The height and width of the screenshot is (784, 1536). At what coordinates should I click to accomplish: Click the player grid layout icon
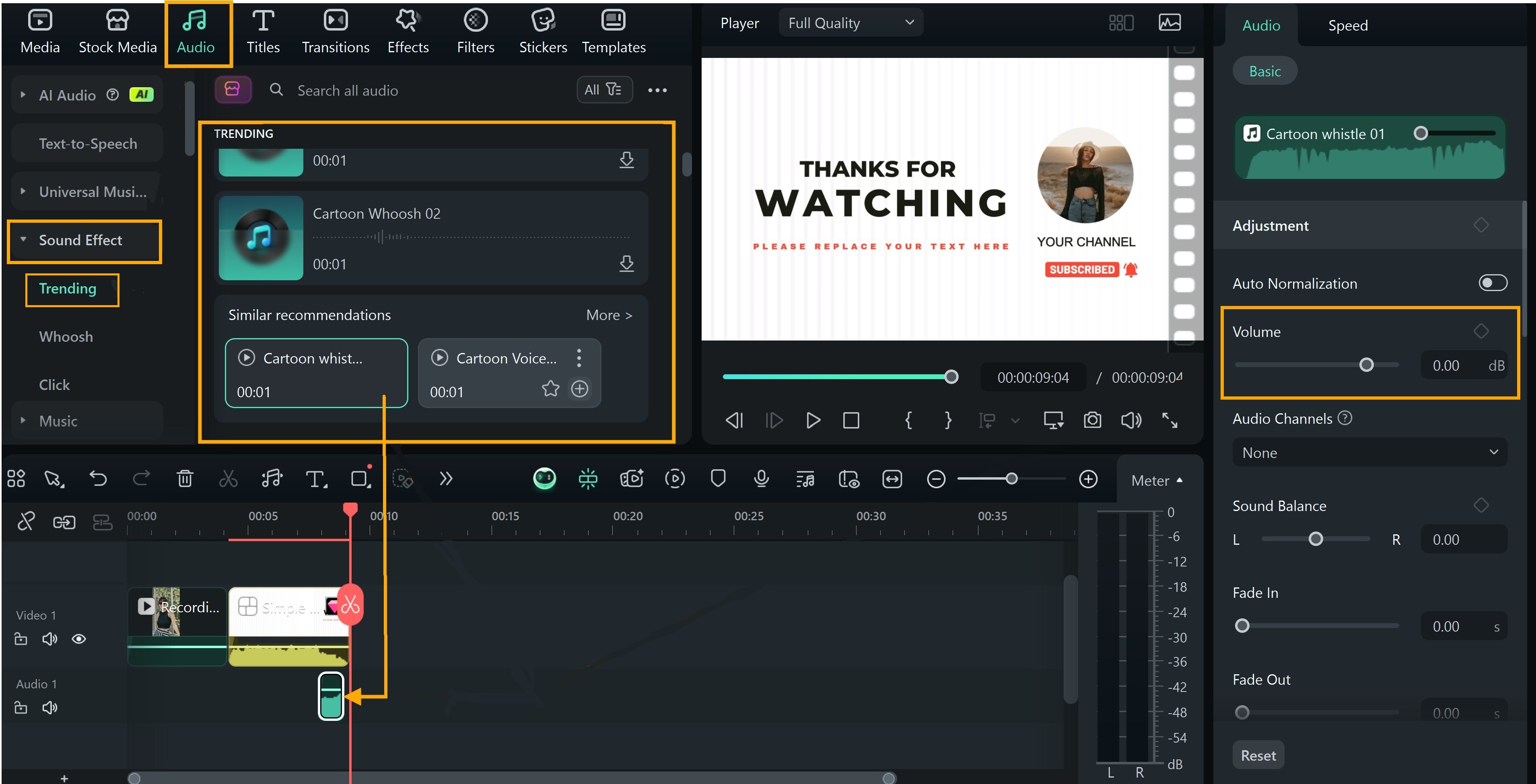[x=1121, y=23]
